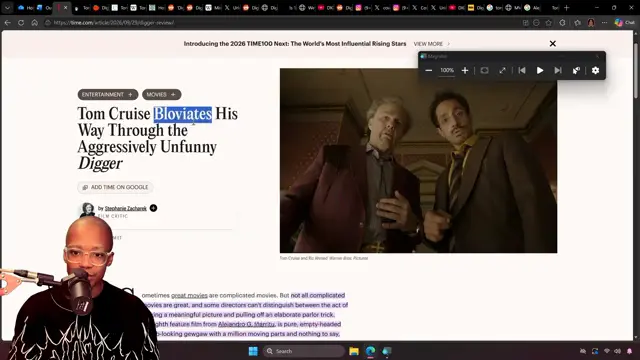Viewport: 640px width, 360px height.
Task: Click the highlighted word Bloviates in headline
Action: pos(182,114)
